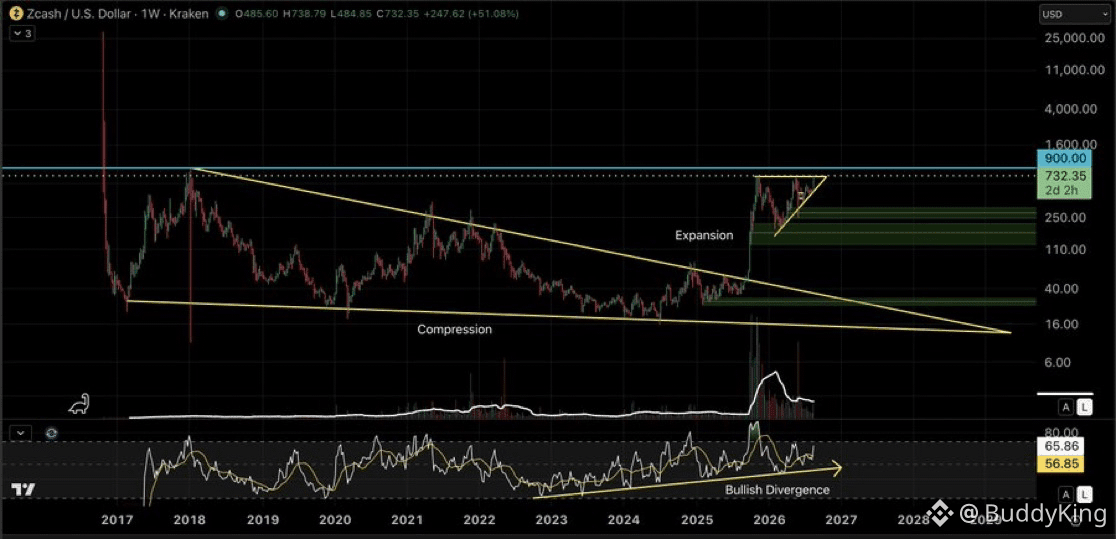
Task: Click the circular indicator status icon in lower pane
Action: 51,433
